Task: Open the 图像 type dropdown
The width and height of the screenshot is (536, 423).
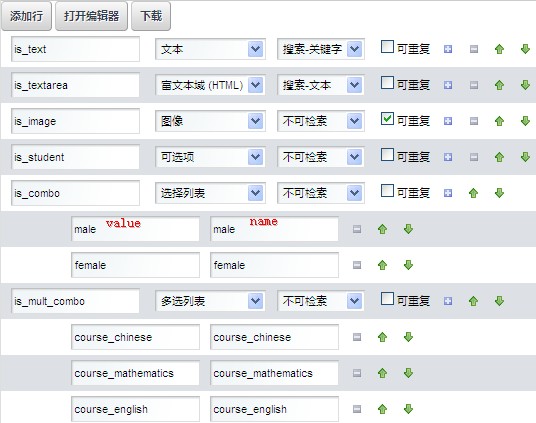Action: pyautogui.click(x=210, y=121)
